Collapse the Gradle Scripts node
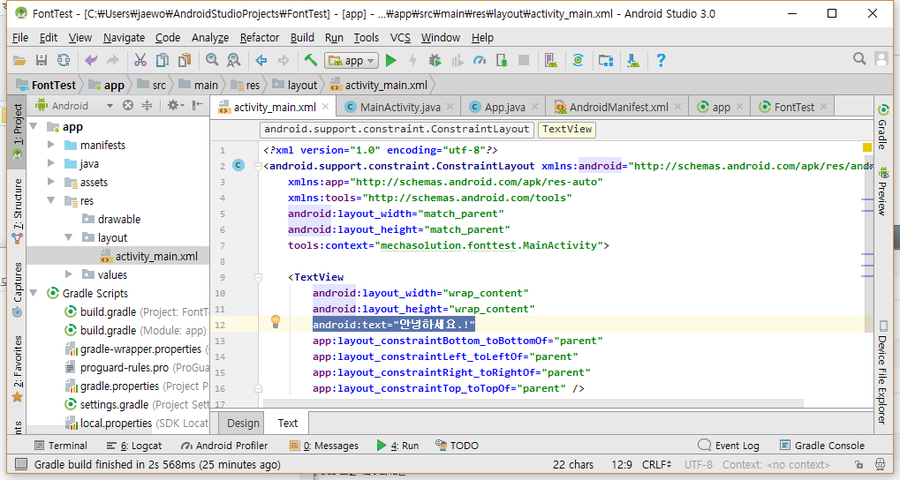The width and height of the screenshot is (900, 480). (x=33, y=293)
